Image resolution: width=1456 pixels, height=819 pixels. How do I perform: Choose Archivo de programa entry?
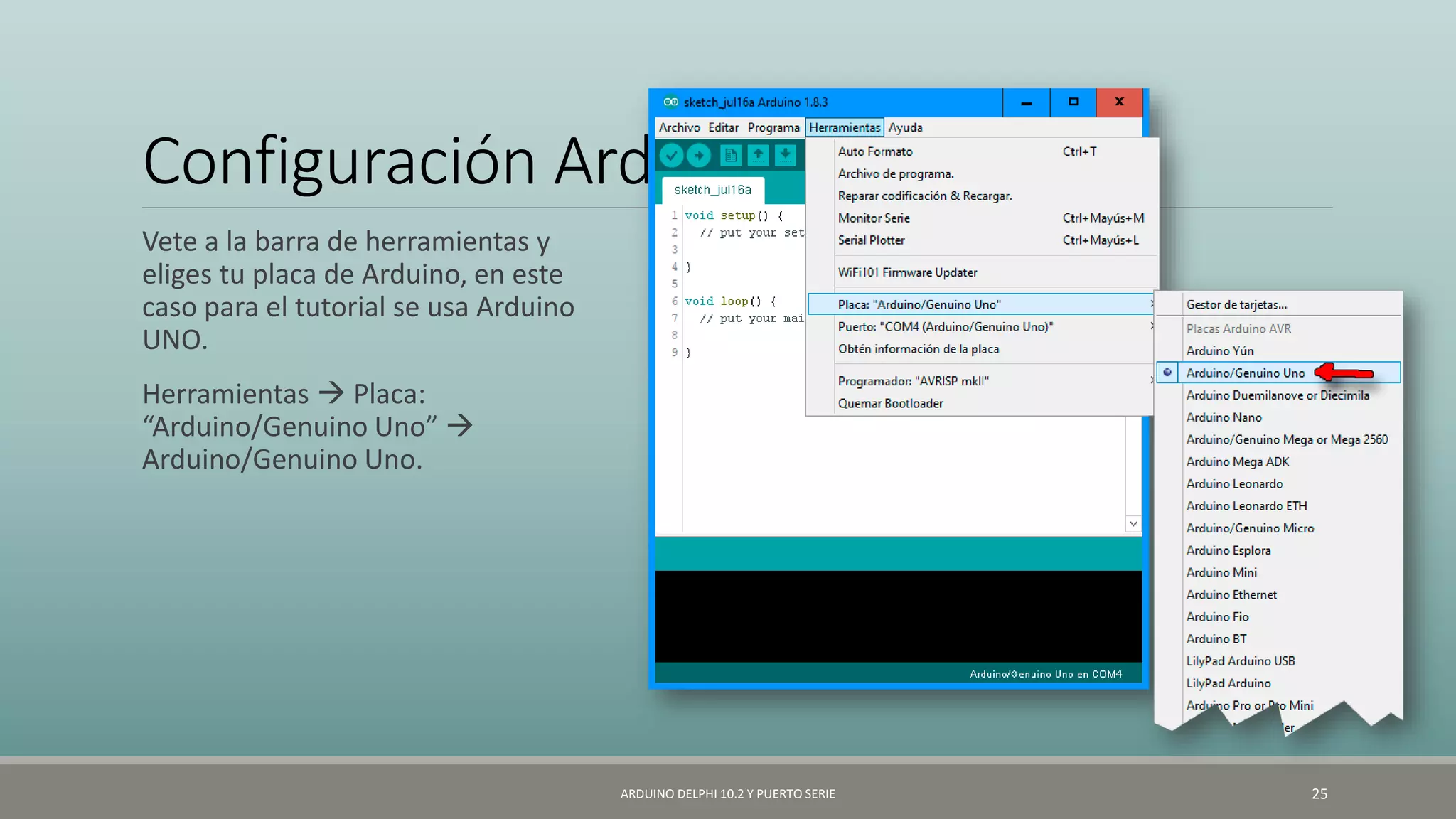click(x=981, y=173)
